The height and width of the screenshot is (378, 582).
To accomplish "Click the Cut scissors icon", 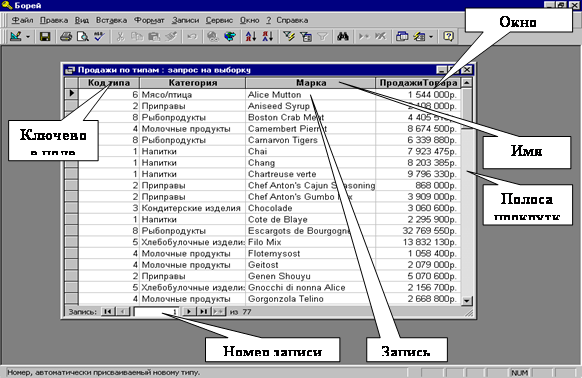I will click(x=121, y=36).
